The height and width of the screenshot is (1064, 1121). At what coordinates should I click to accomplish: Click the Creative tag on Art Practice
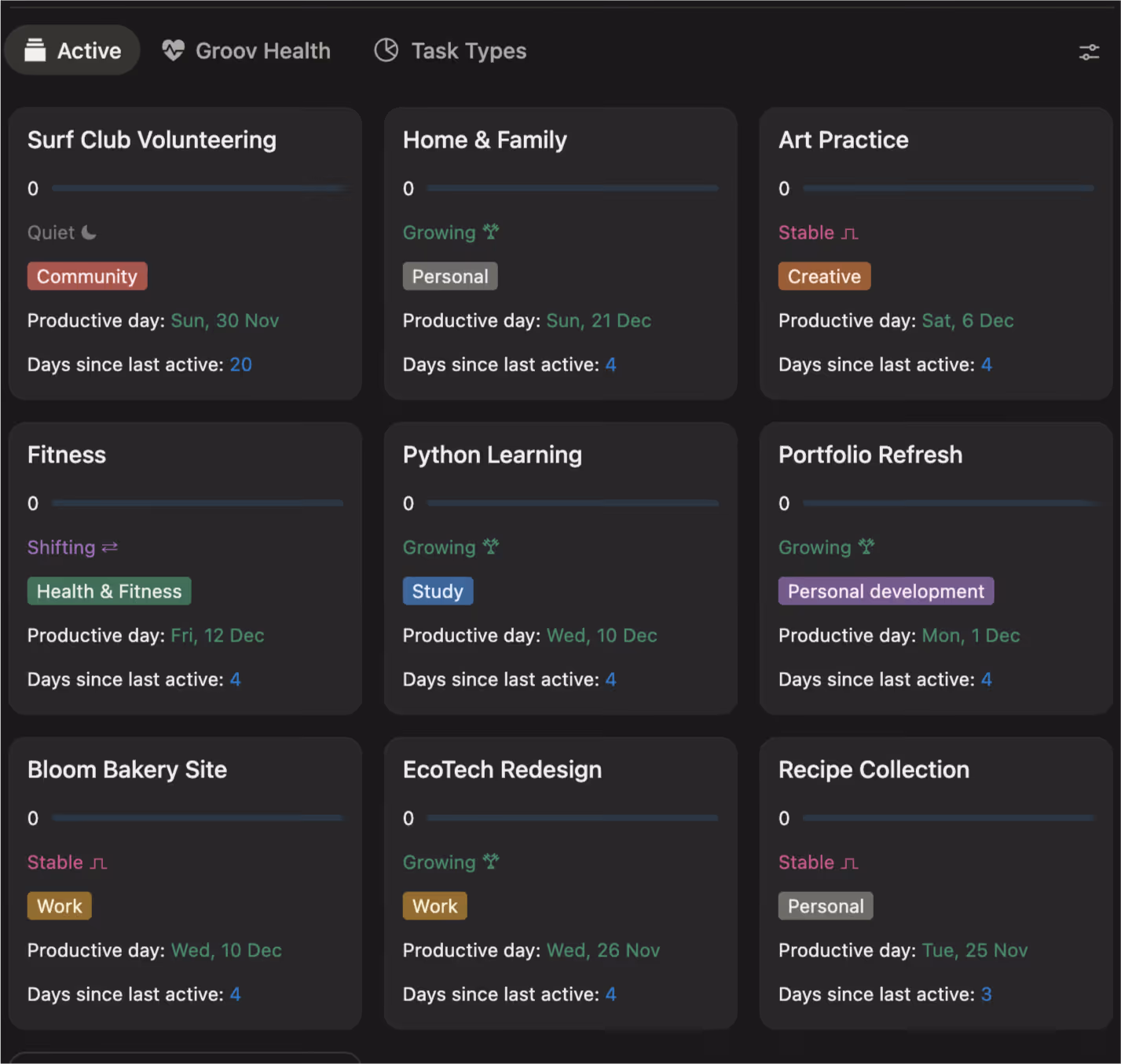(x=824, y=276)
